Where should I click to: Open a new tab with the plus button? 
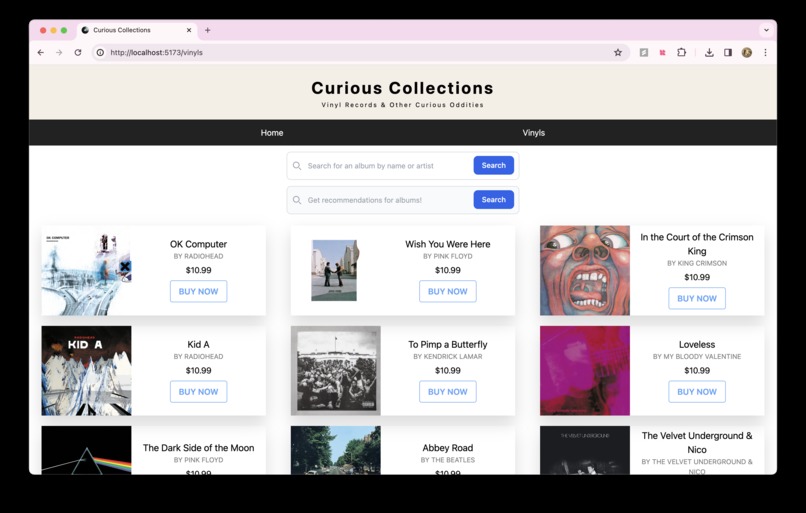point(208,30)
